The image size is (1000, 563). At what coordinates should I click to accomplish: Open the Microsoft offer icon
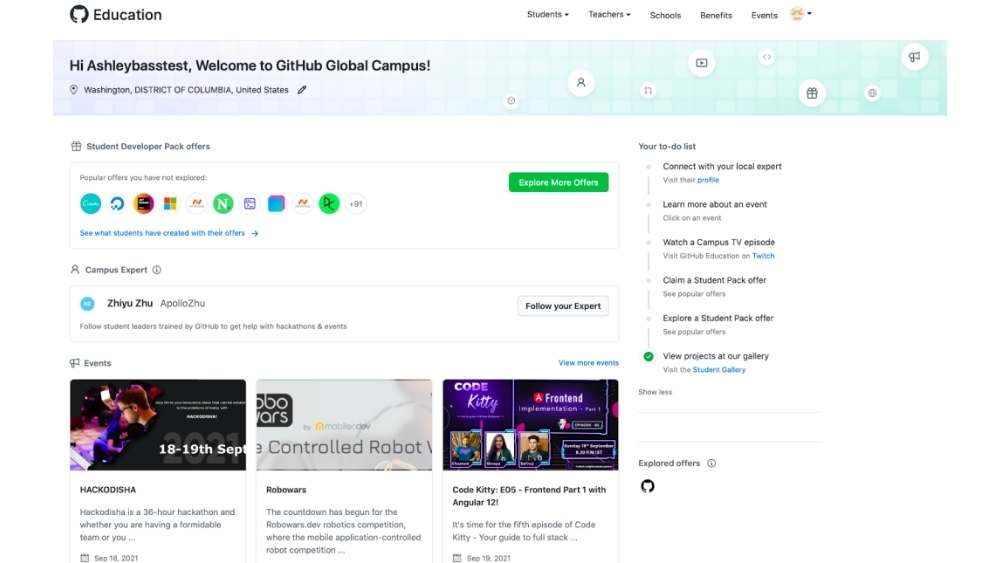point(170,203)
